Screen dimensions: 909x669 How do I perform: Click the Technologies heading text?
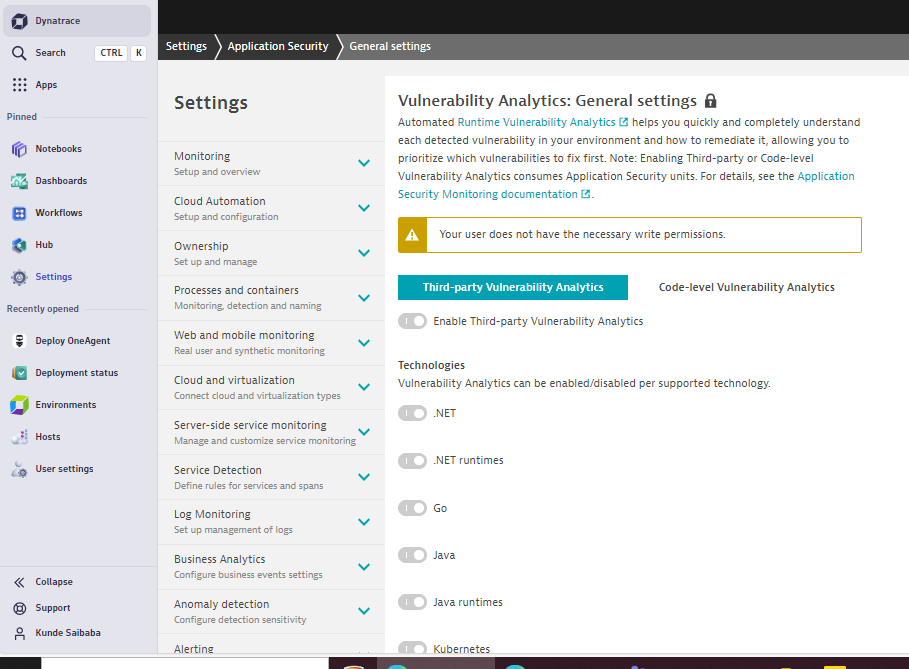431,365
